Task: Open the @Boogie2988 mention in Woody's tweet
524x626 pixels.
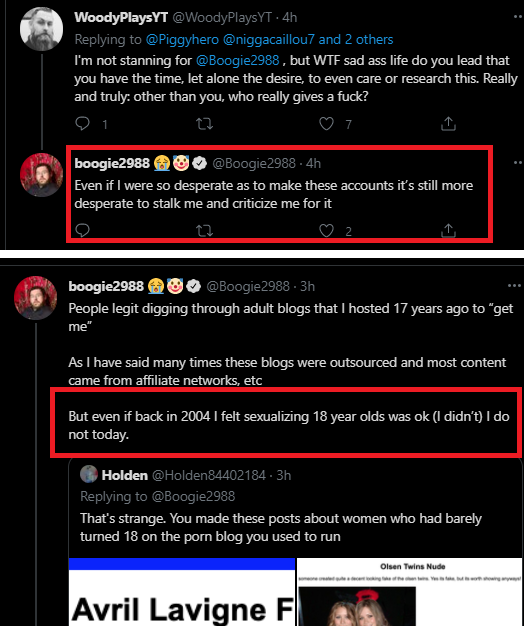Action: 237,60
